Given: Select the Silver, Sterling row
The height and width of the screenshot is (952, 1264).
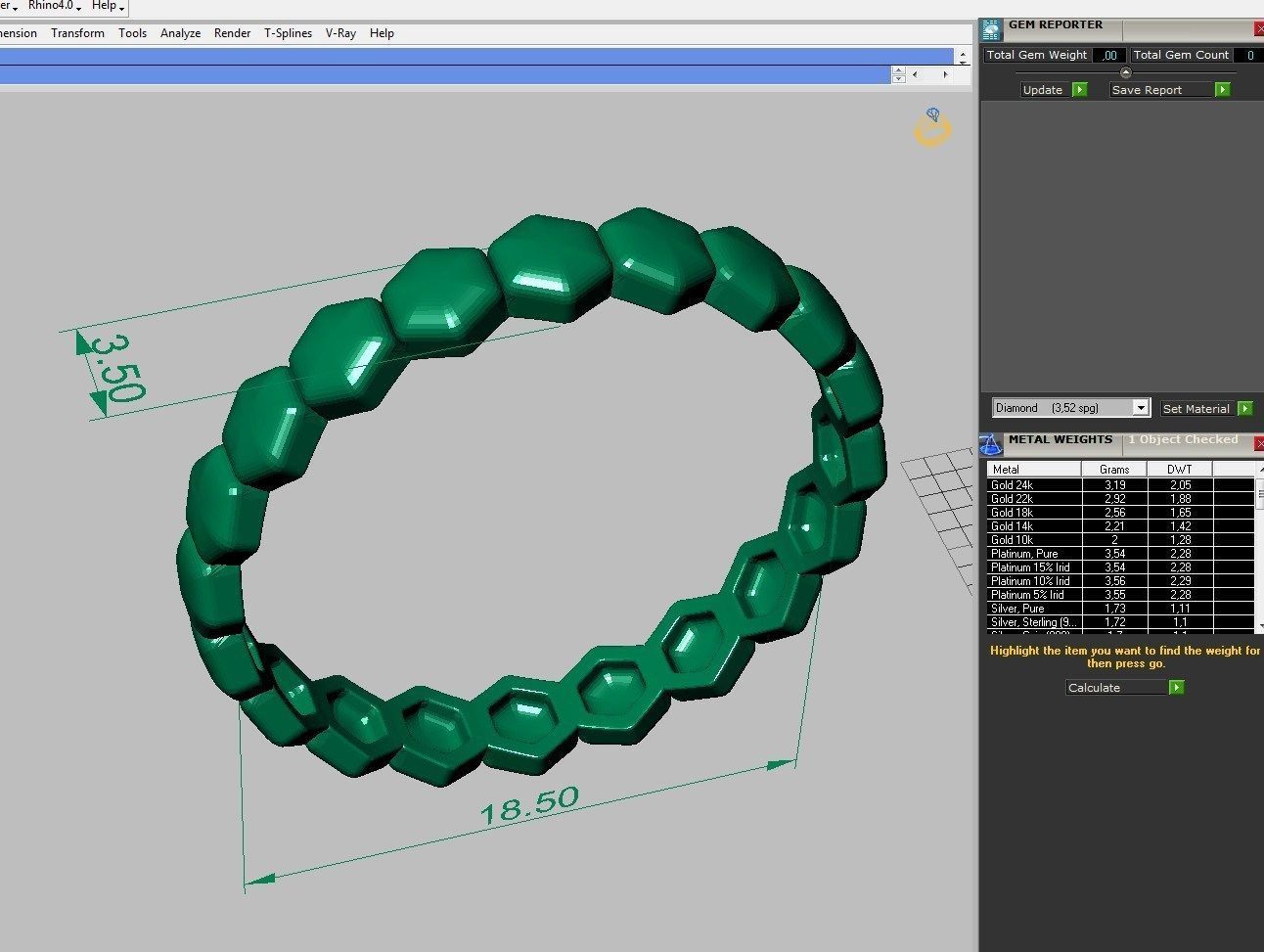Looking at the screenshot, I should pyautogui.click(x=1121, y=622).
